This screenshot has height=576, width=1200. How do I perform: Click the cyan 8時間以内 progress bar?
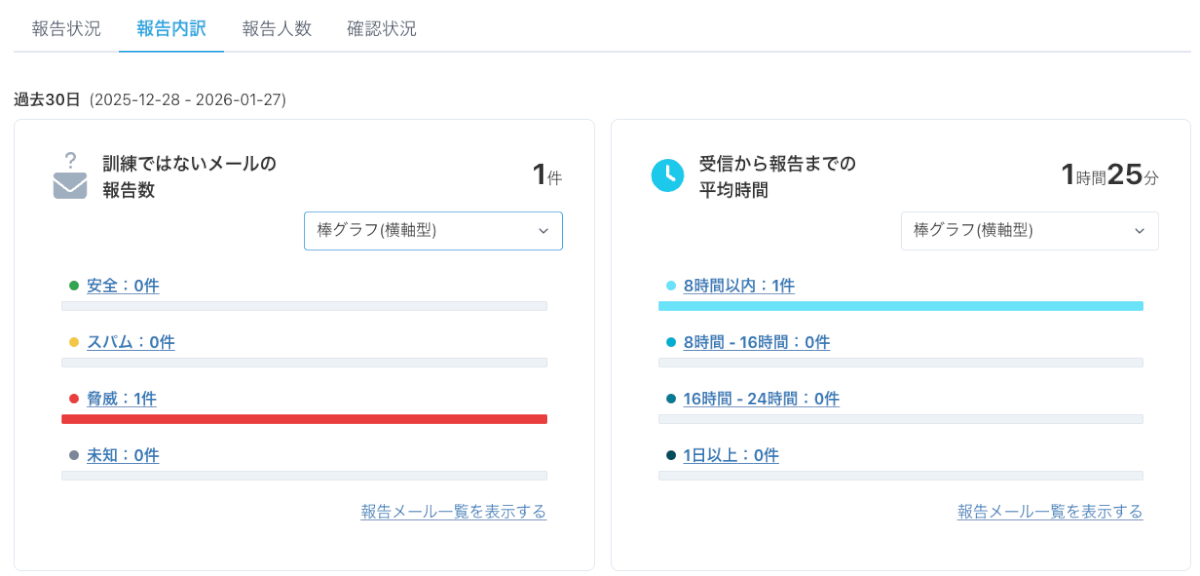pyautogui.click(x=900, y=306)
